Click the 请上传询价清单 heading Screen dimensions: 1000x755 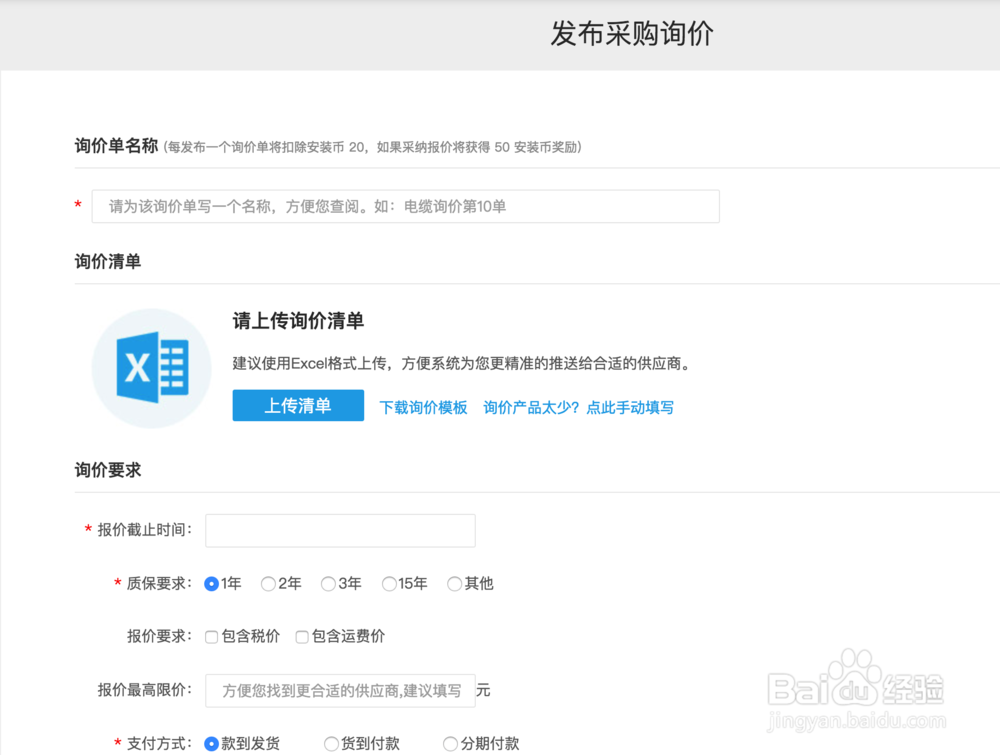pyautogui.click(x=298, y=321)
